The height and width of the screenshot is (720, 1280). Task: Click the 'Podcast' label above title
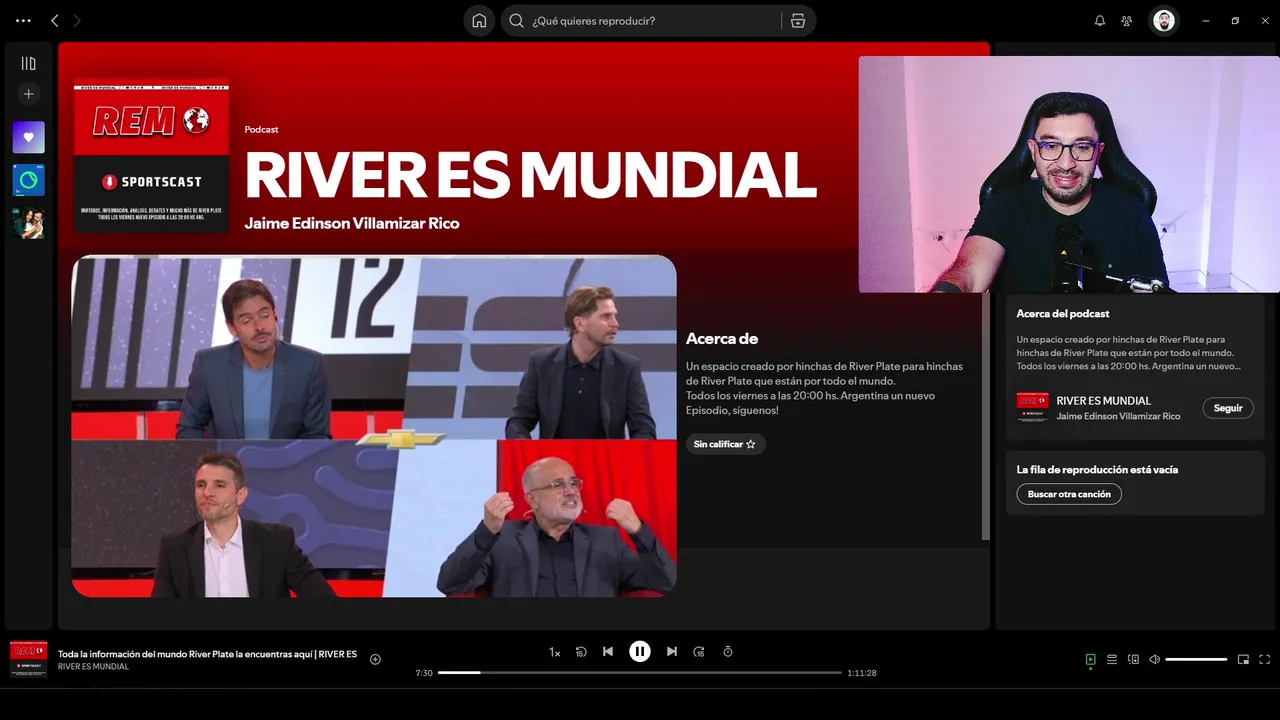261,130
